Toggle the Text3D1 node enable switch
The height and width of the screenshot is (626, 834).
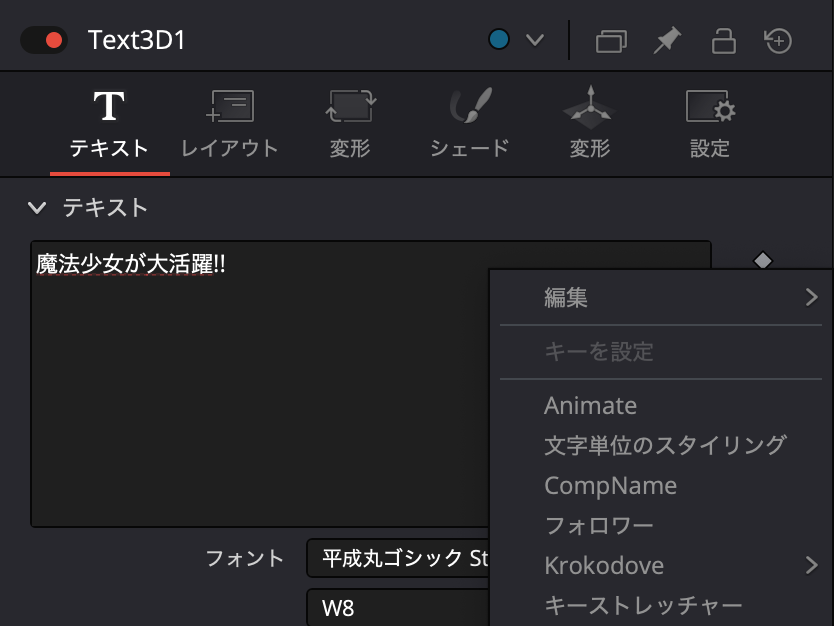coord(44,40)
